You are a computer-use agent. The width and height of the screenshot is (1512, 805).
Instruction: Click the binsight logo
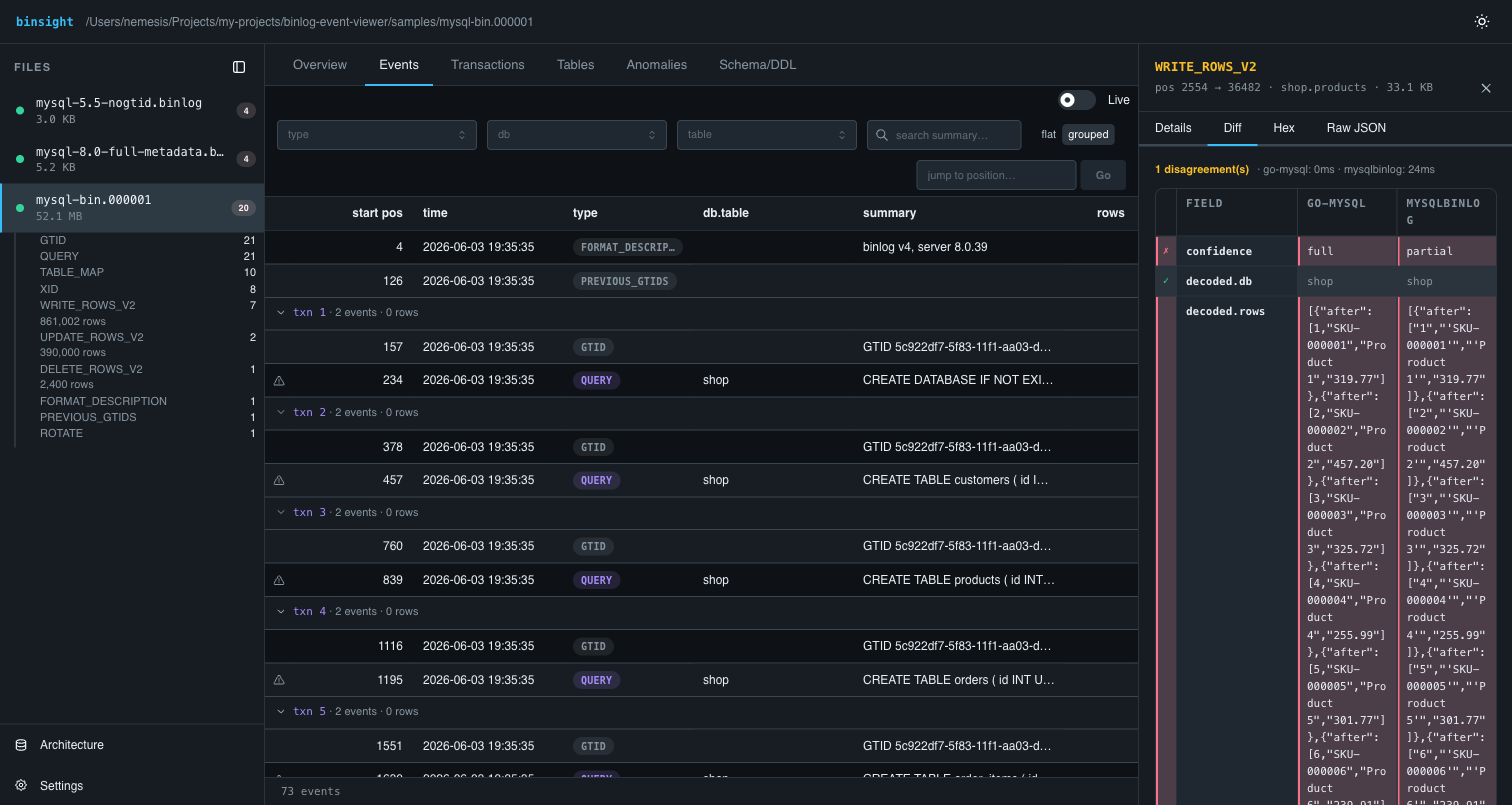pos(45,22)
